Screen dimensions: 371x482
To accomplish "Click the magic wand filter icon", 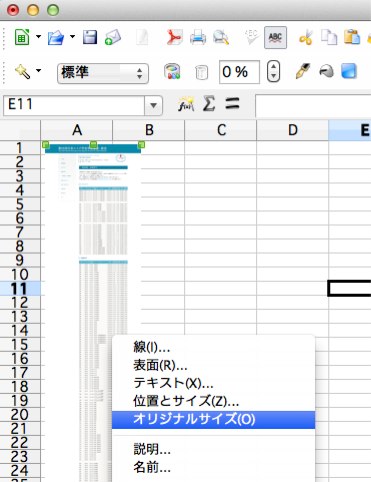I will (23, 72).
